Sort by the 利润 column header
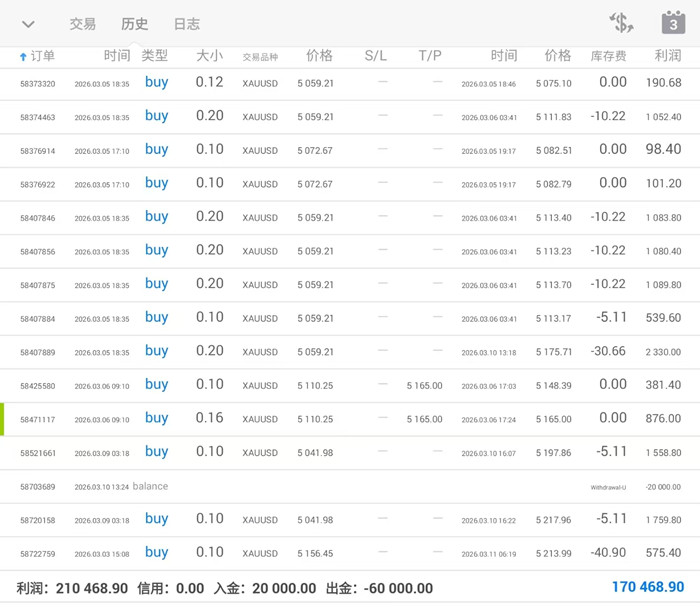This screenshot has width=700, height=616. (667, 56)
